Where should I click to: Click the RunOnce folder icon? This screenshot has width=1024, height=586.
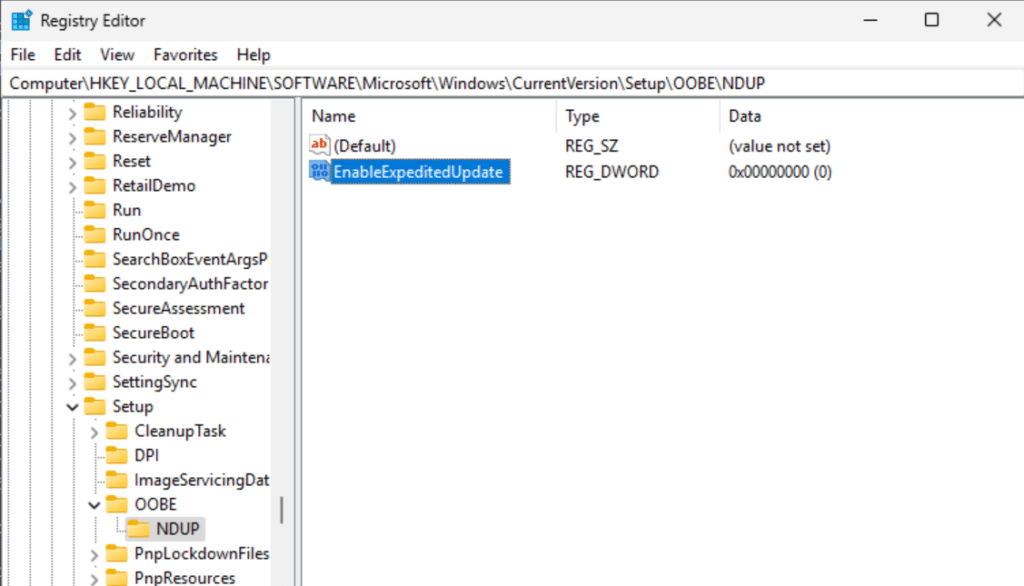95,235
